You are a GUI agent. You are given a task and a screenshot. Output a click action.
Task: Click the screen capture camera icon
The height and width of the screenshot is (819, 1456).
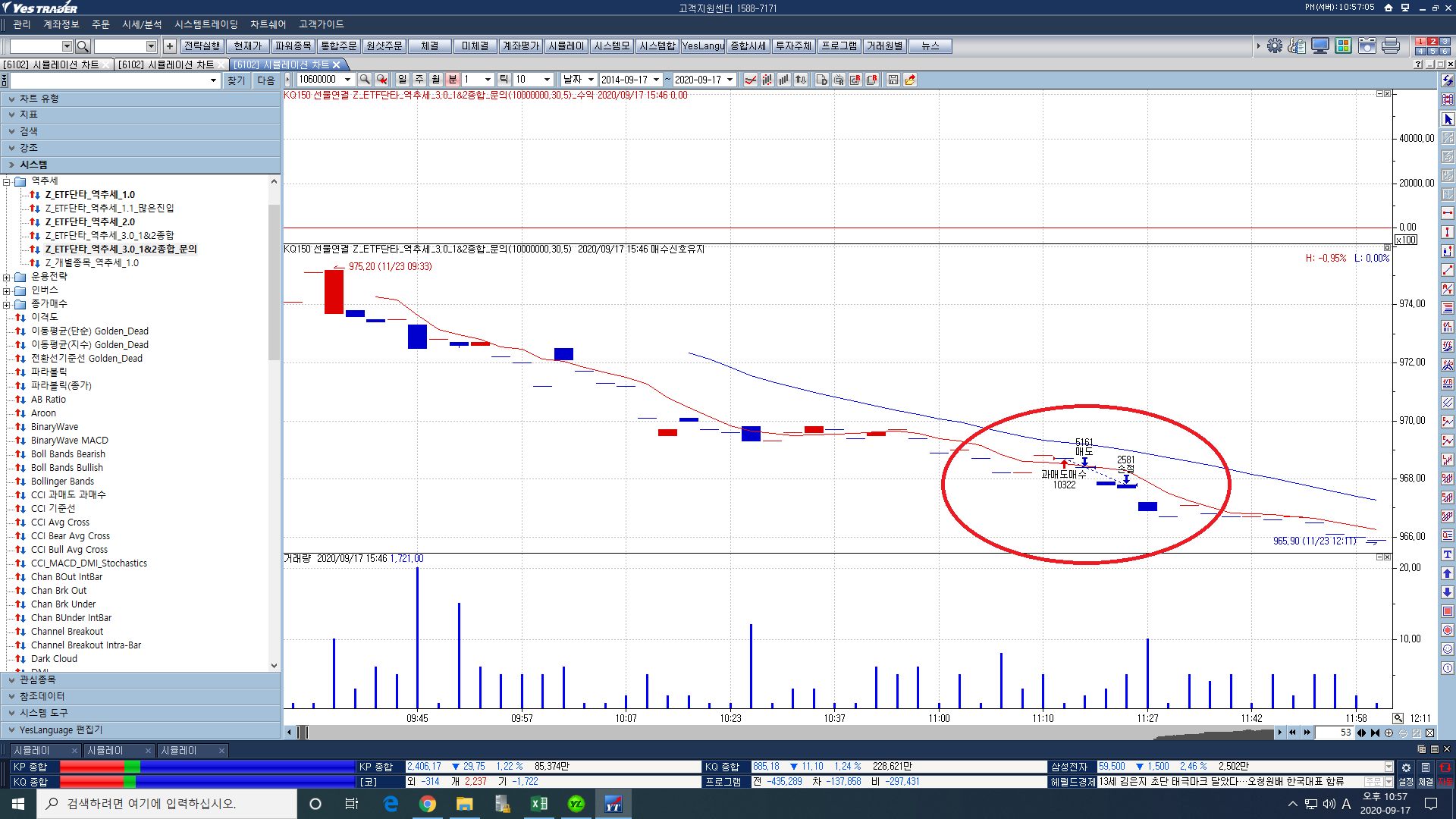point(1367,46)
